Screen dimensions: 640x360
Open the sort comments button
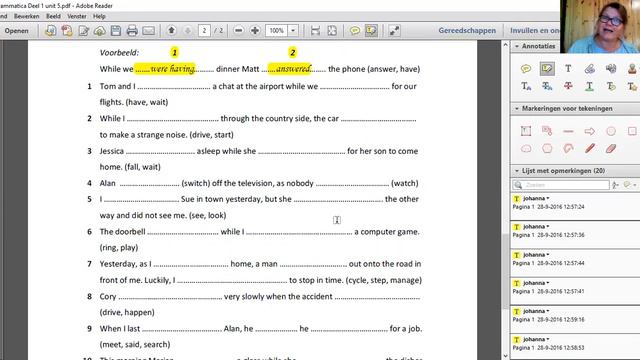[x=616, y=185]
